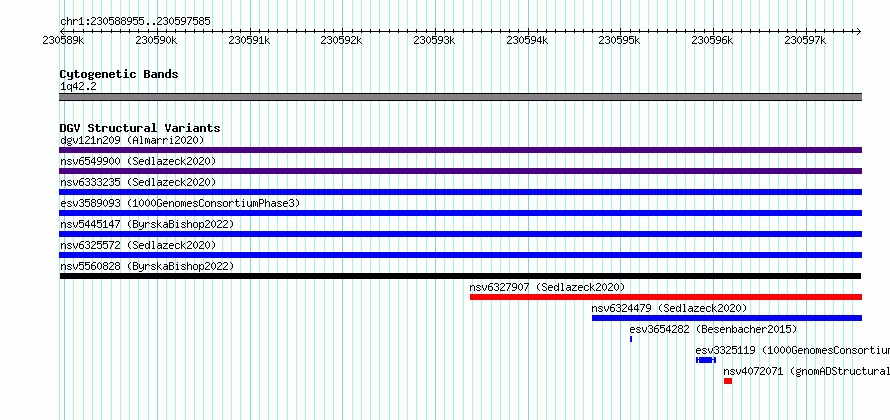The width and height of the screenshot is (890, 420).
Task: Click the 230592k ruler tick label
Action: coord(342,40)
